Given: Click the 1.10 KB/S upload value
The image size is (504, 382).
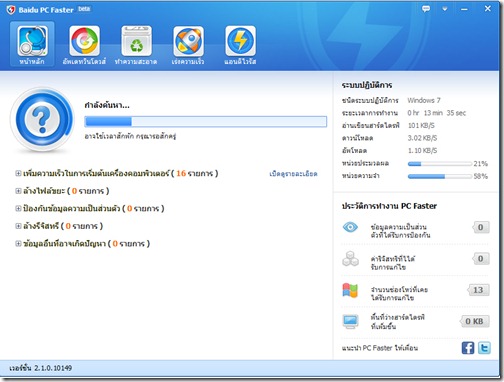Looking at the screenshot, I should point(422,151).
